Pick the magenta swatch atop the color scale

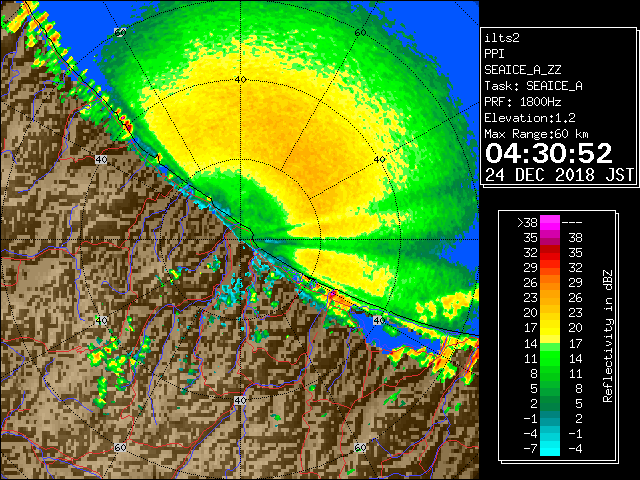tap(550, 222)
